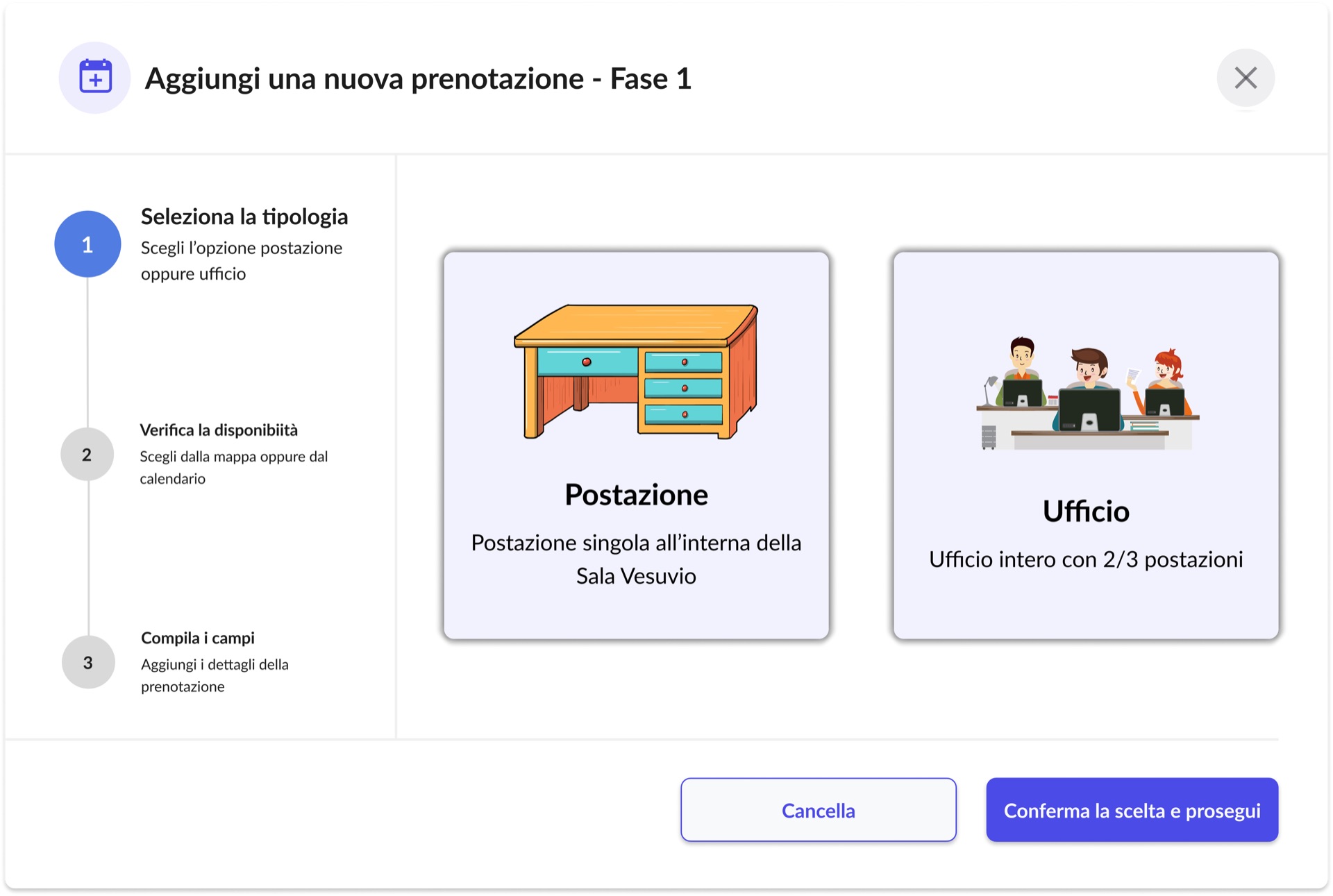Viewport: 1333px width, 896px height.
Task: Click the office workers illustration
Action: [1087, 394]
